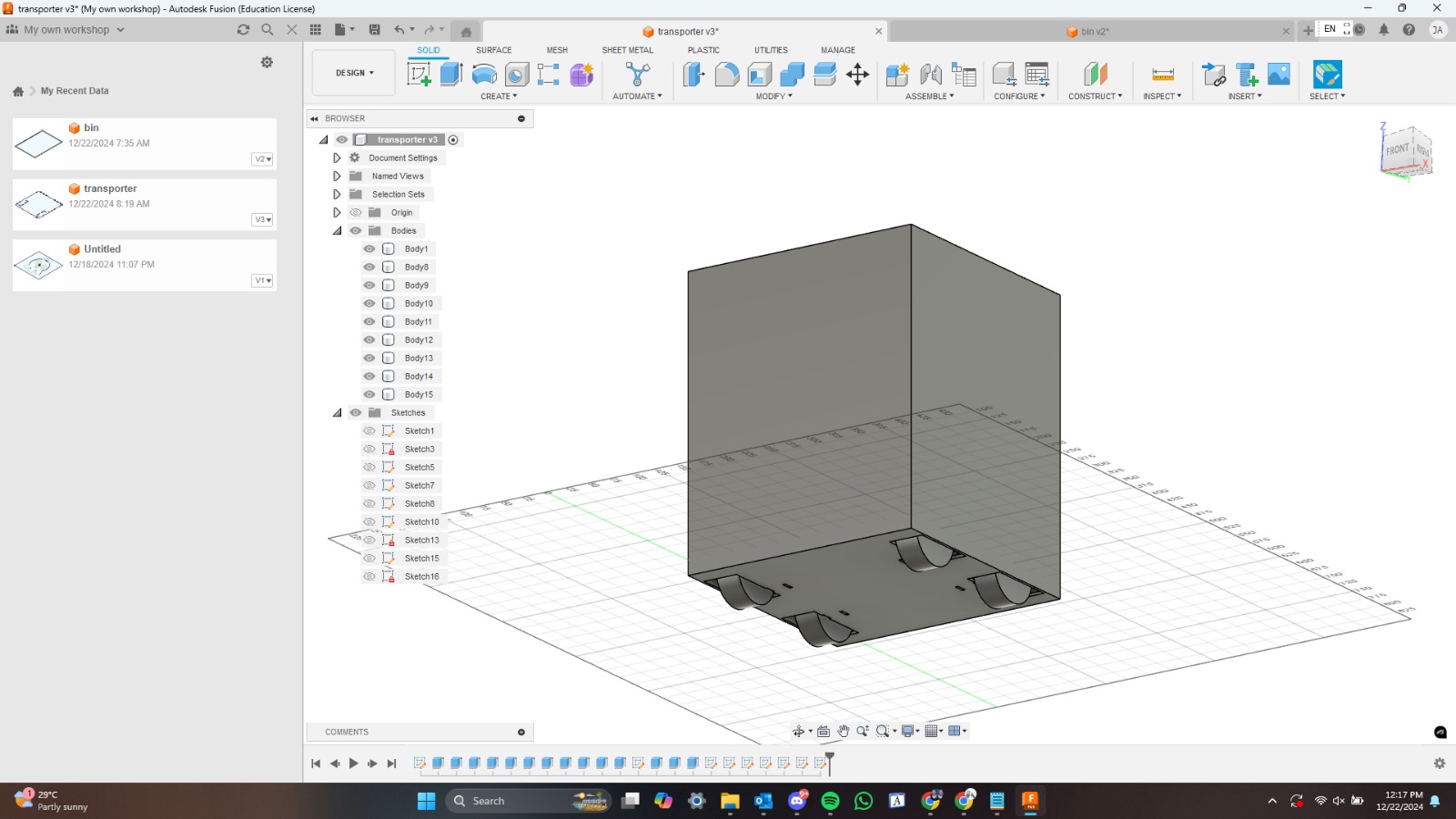This screenshot has width=1456, height=819.
Task: Open the bin design from recent data
Action: pyautogui.click(x=145, y=144)
